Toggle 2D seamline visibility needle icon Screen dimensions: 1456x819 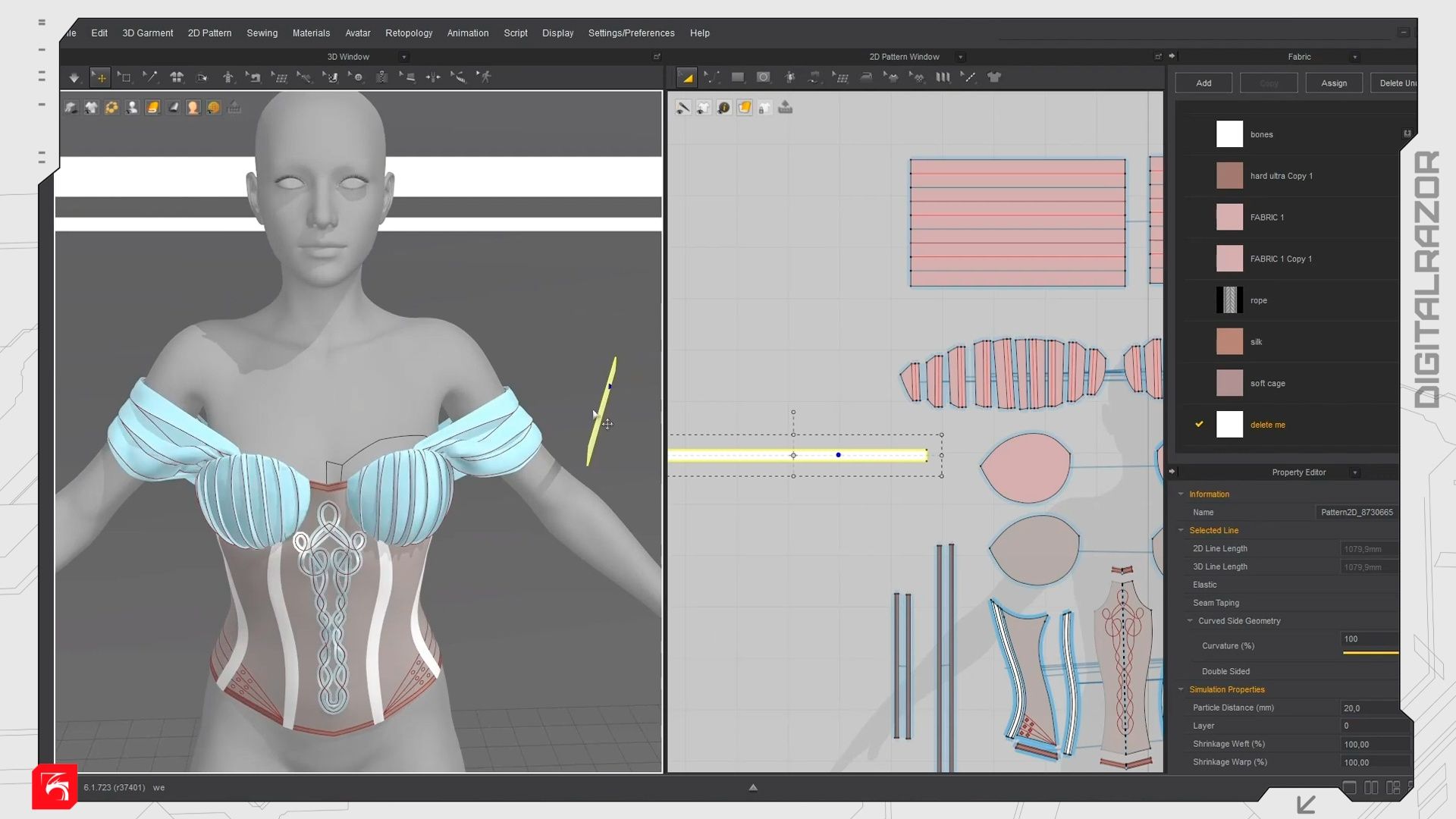coord(683,108)
